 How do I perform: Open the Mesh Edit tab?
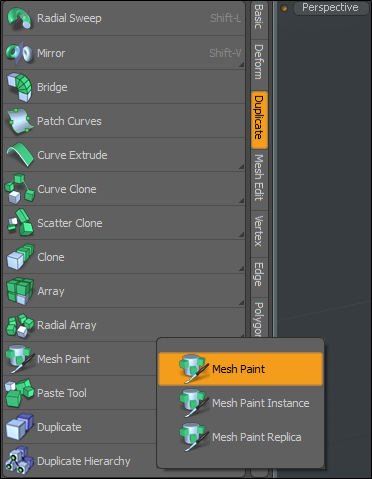tap(259, 178)
